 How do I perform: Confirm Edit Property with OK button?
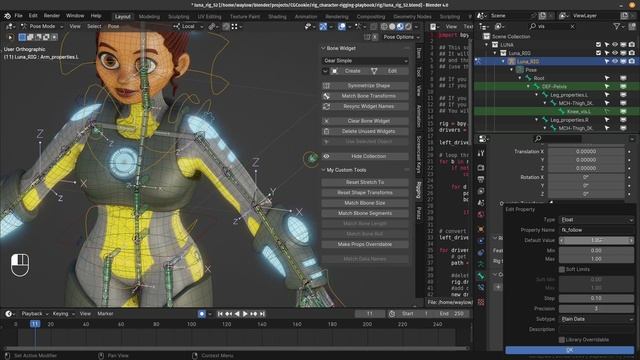569,350
